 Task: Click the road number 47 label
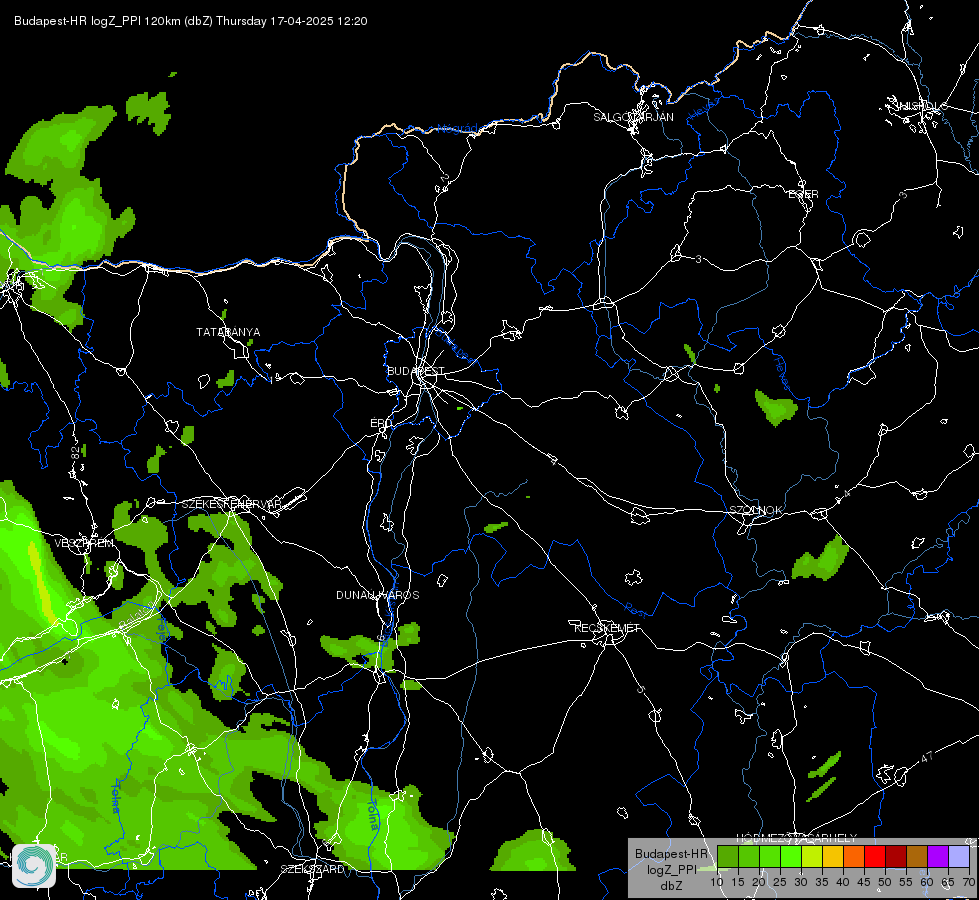click(927, 757)
